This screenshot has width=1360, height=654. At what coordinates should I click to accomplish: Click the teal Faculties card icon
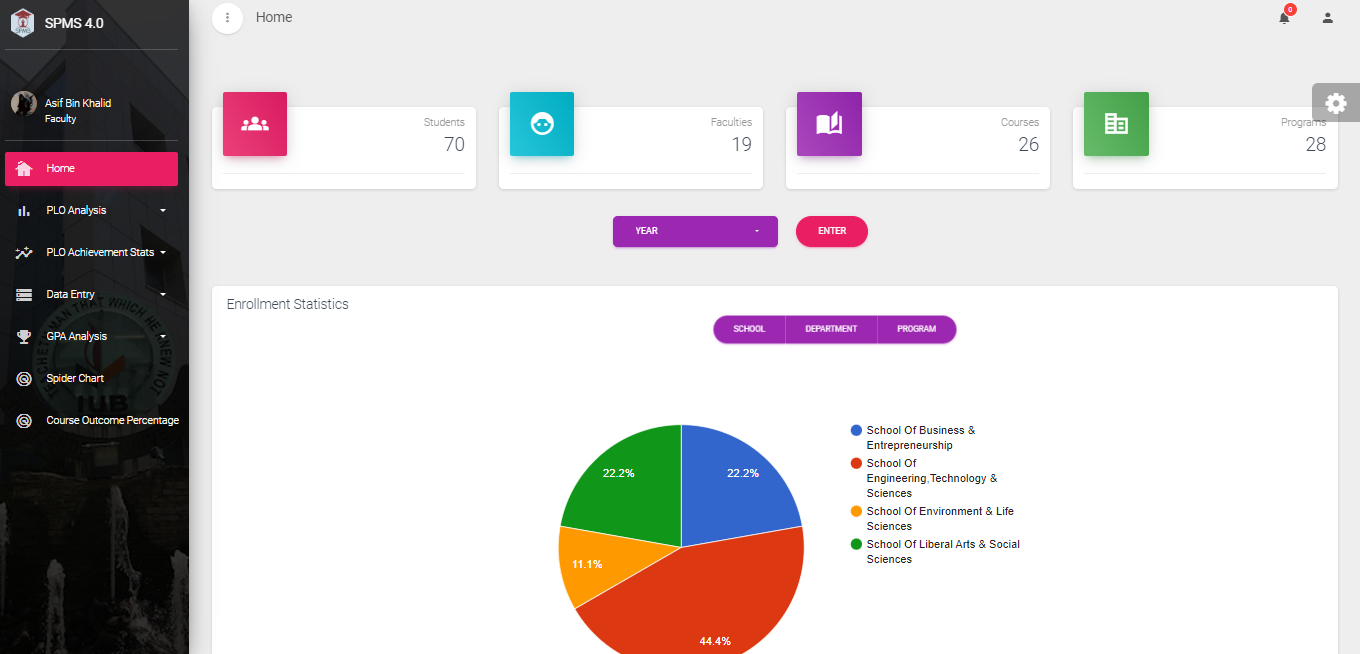point(542,124)
